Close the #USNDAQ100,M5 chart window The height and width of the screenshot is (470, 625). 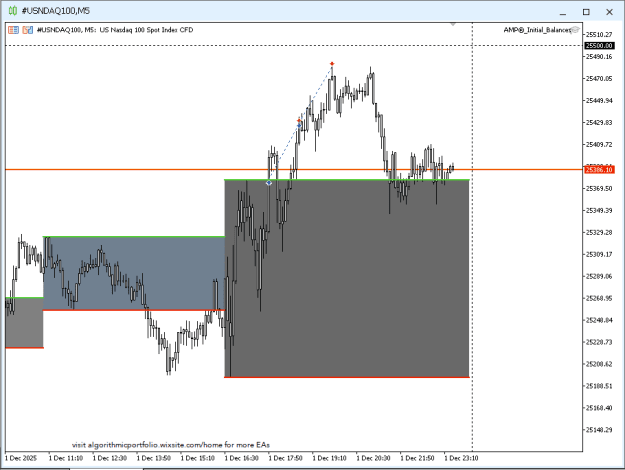pyautogui.click(x=609, y=12)
